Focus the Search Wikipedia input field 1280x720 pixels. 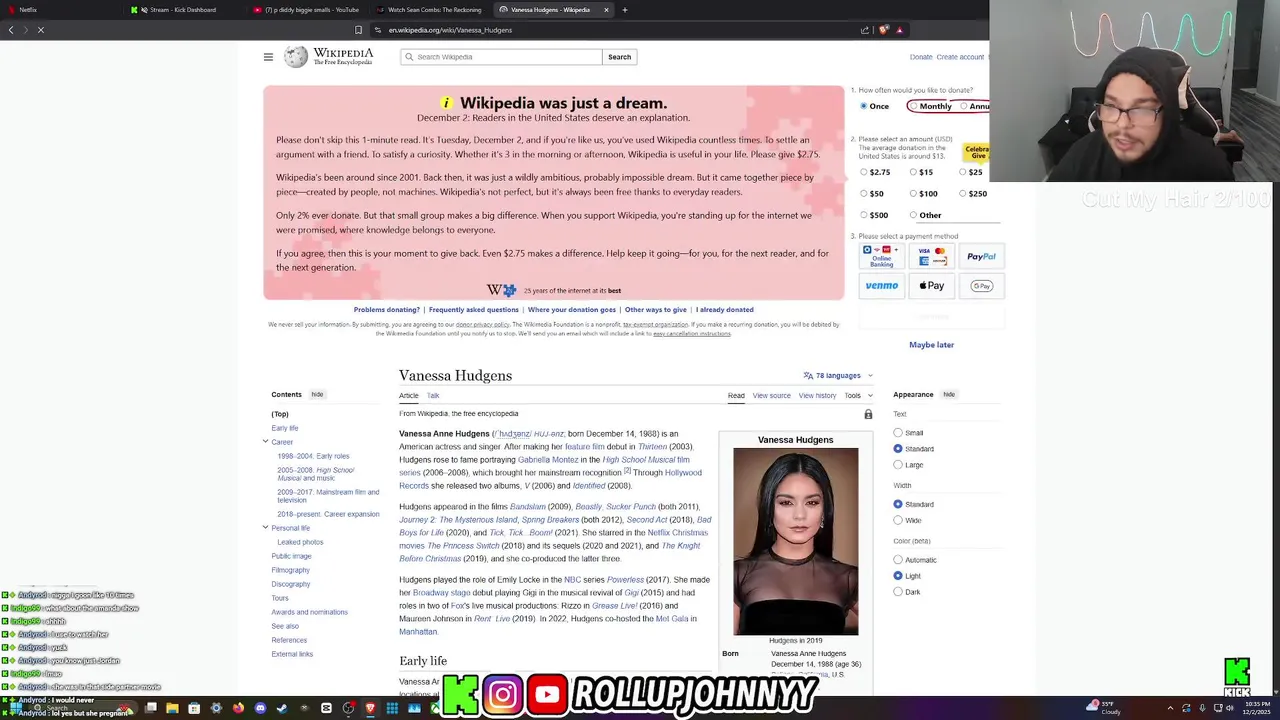coord(501,57)
